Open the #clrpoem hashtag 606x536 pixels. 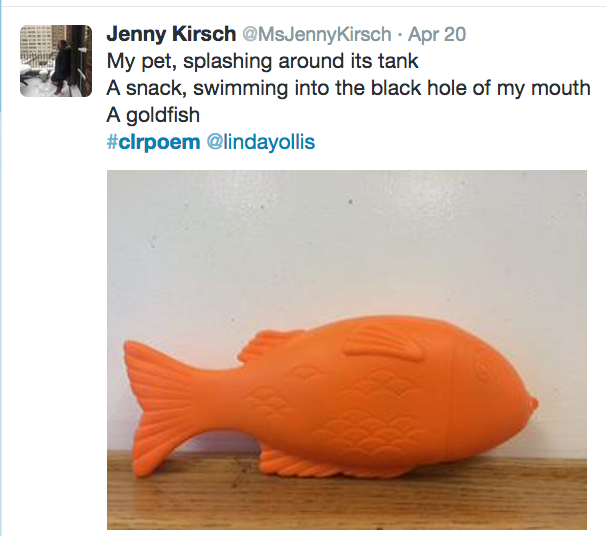click(x=153, y=142)
